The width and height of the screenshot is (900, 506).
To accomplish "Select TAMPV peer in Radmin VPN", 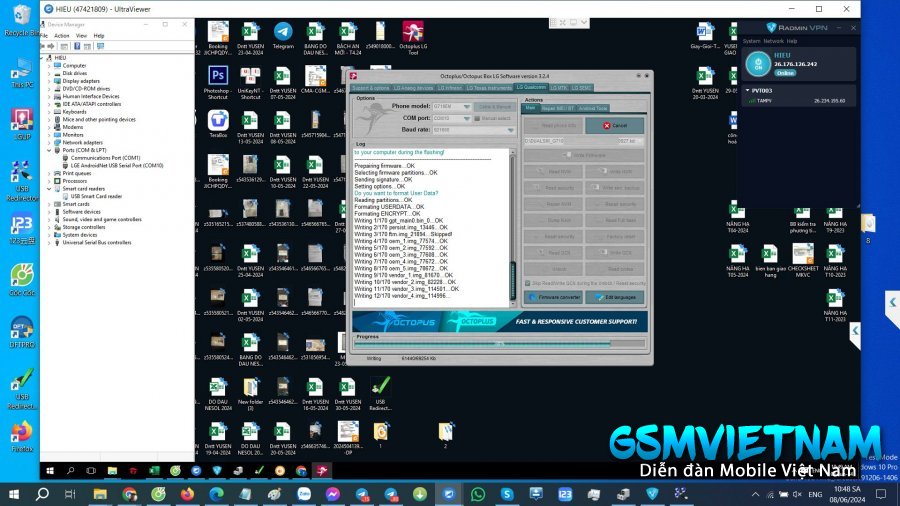I will 798,101.
